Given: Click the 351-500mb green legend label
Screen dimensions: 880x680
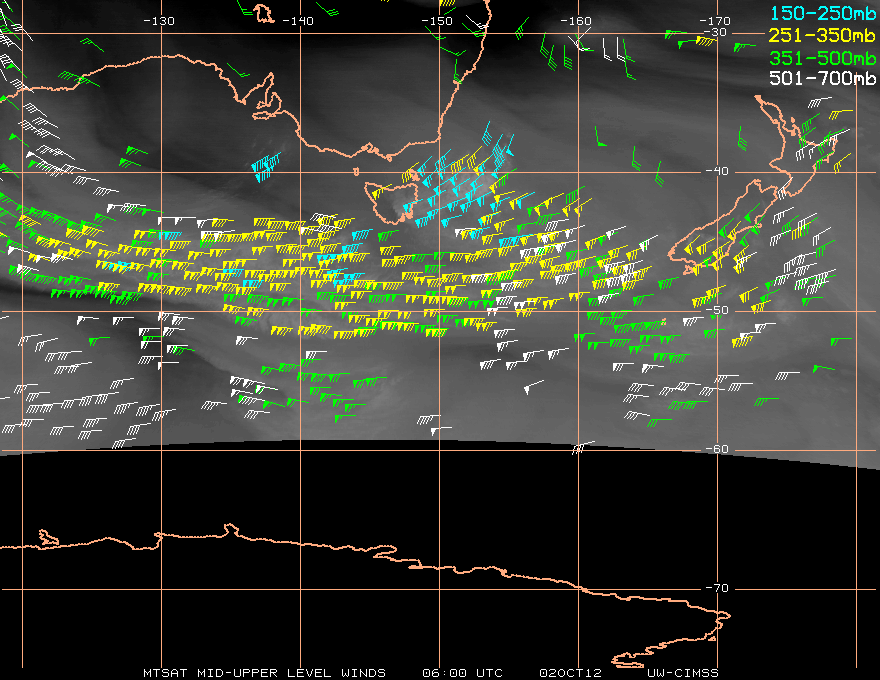Looking at the screenshot, I should [x=823, y=58].
